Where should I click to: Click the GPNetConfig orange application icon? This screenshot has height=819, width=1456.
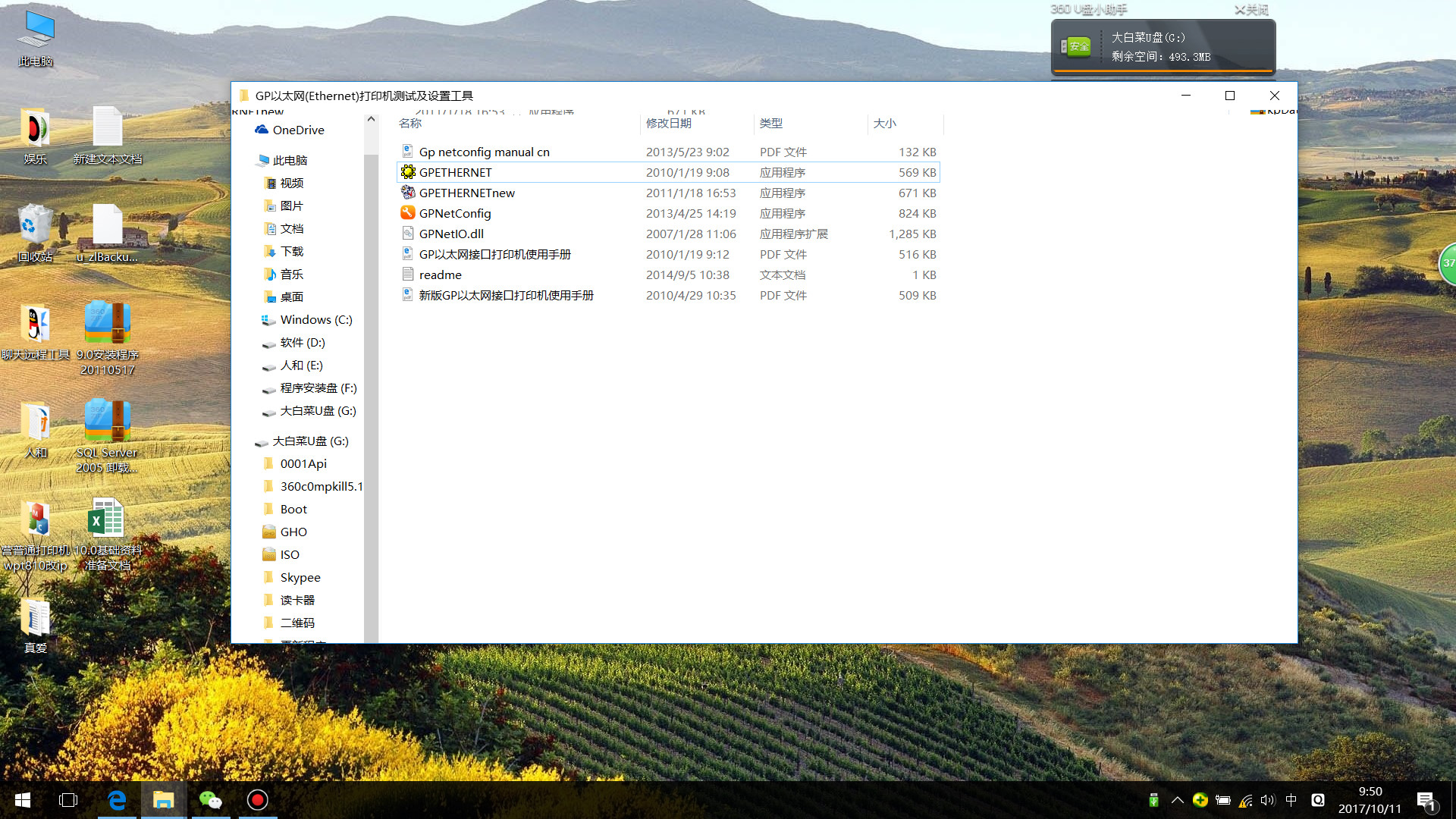click(x=408, y=213)
